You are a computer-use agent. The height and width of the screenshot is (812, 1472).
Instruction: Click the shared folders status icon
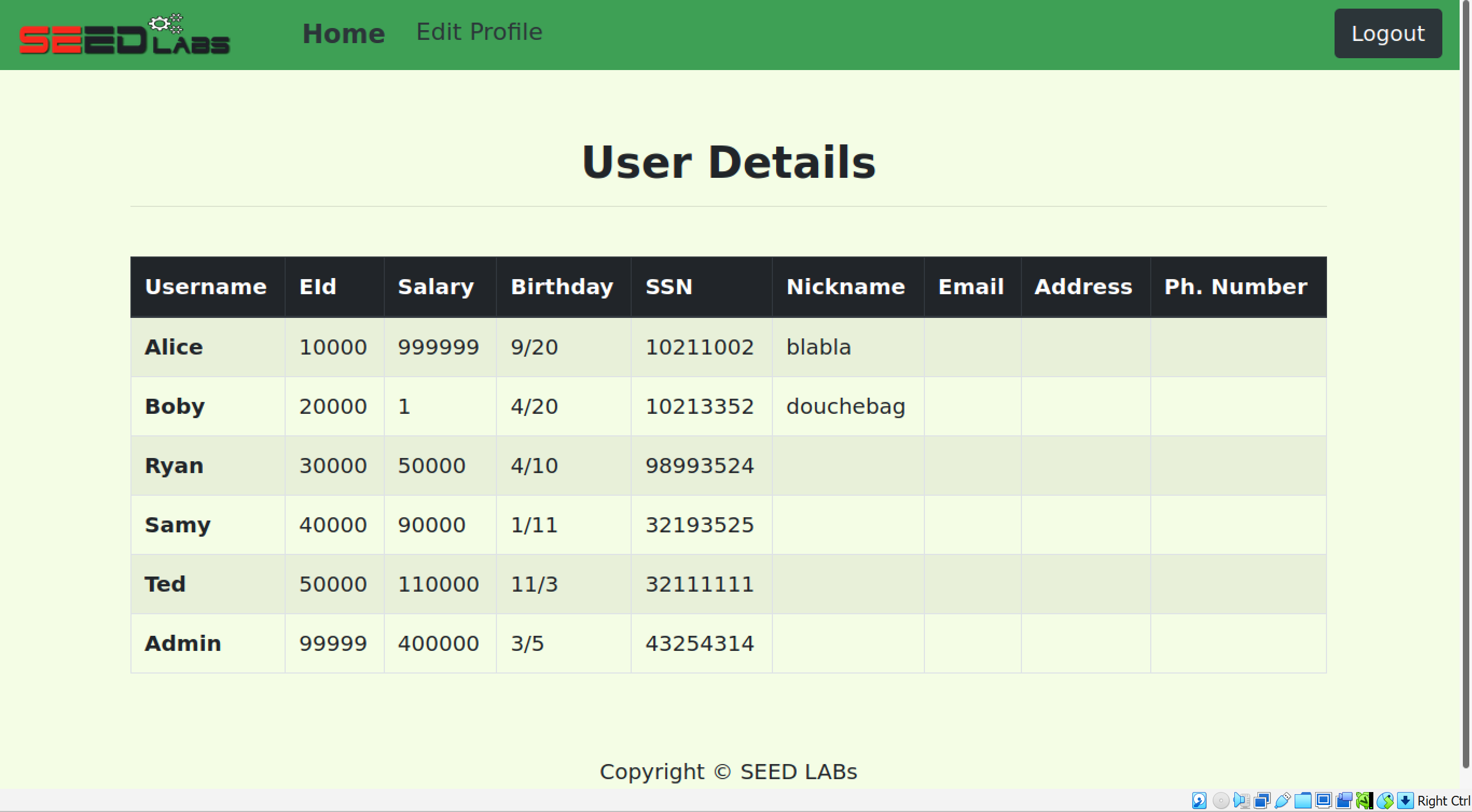coord(1303,801)
